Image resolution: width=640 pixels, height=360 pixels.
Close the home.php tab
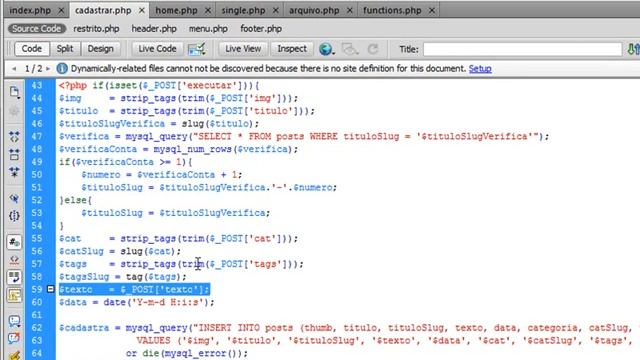[x=208, y=11]
